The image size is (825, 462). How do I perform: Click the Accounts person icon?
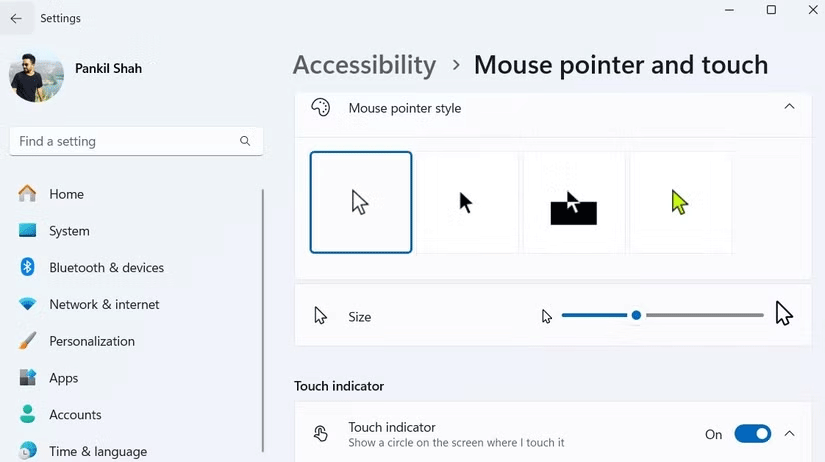tap(28, 414)
